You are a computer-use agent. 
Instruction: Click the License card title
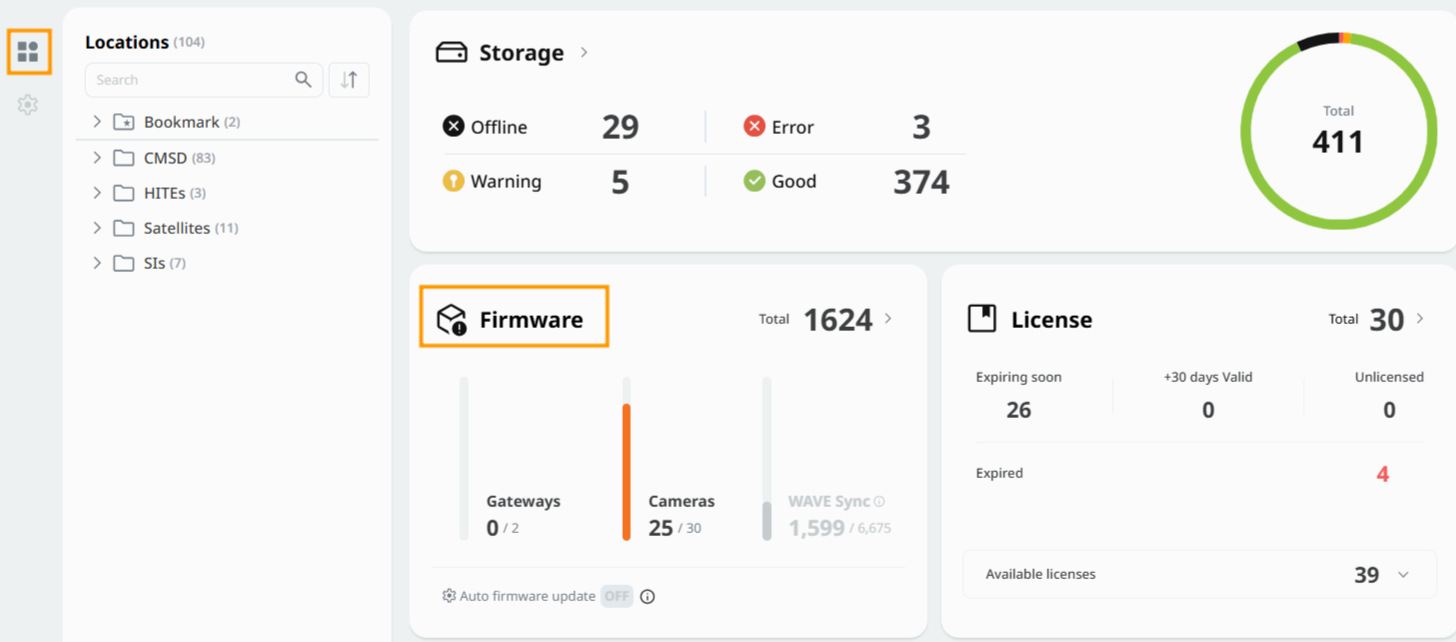tap(1052, 320)
